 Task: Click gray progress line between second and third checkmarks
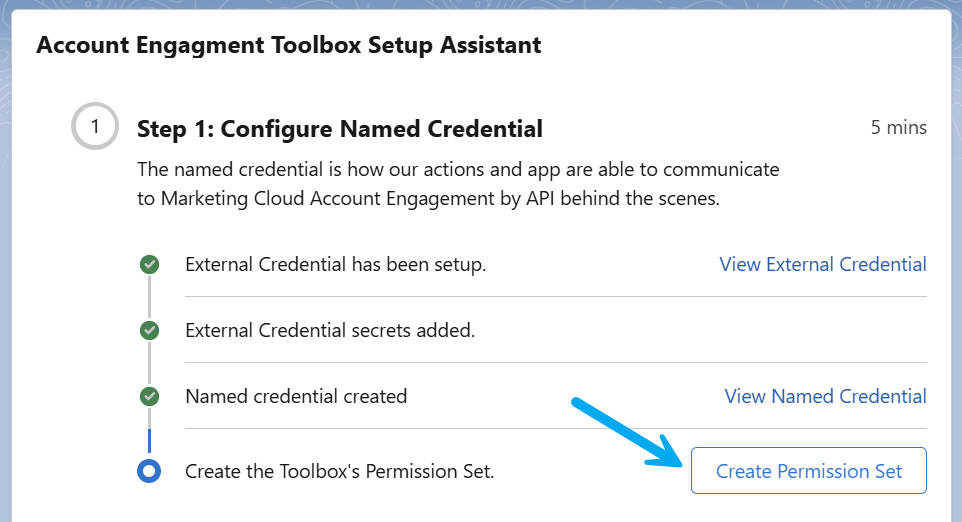149,363
